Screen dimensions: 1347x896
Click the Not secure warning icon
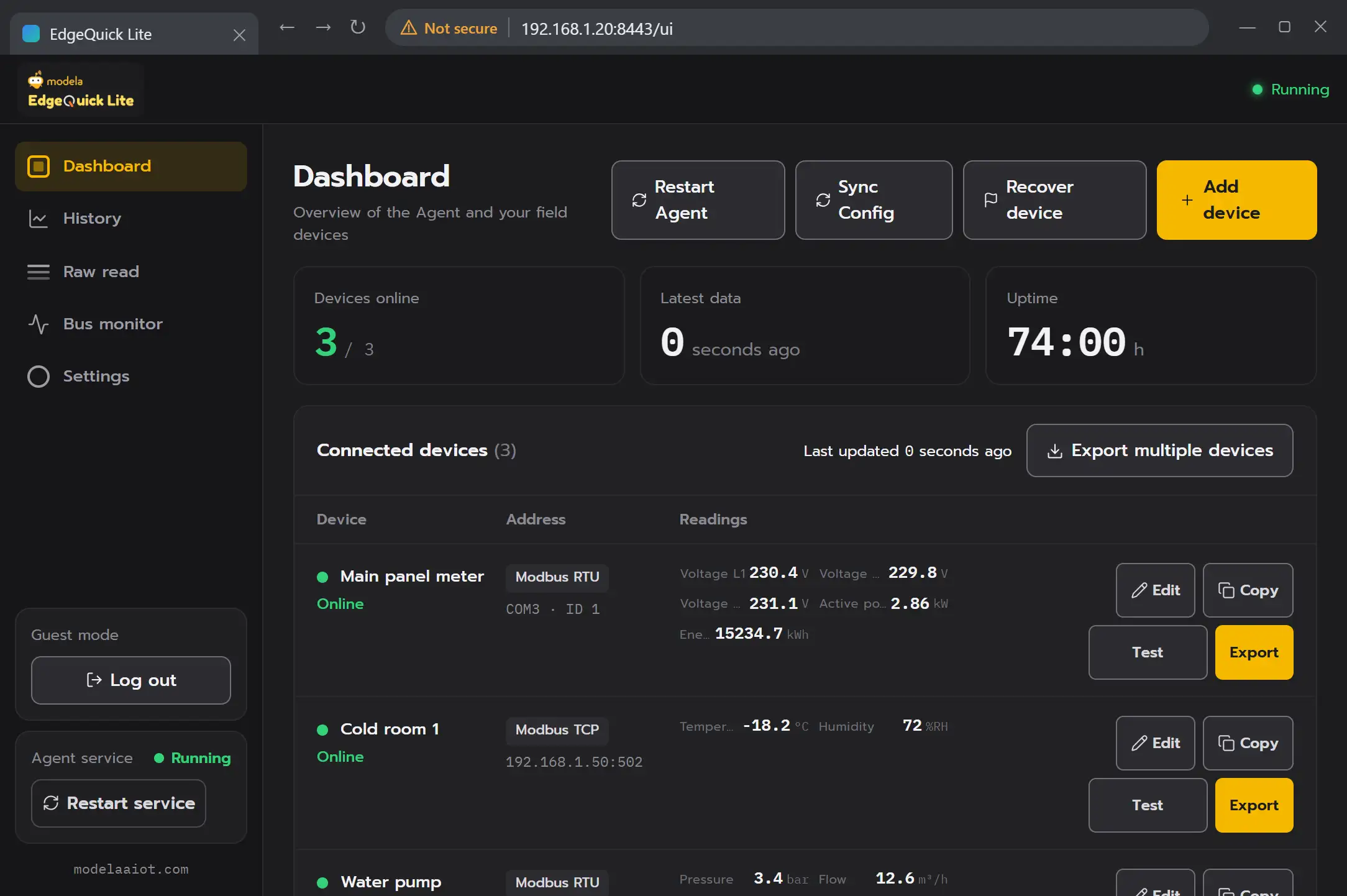tap(408, 28)
